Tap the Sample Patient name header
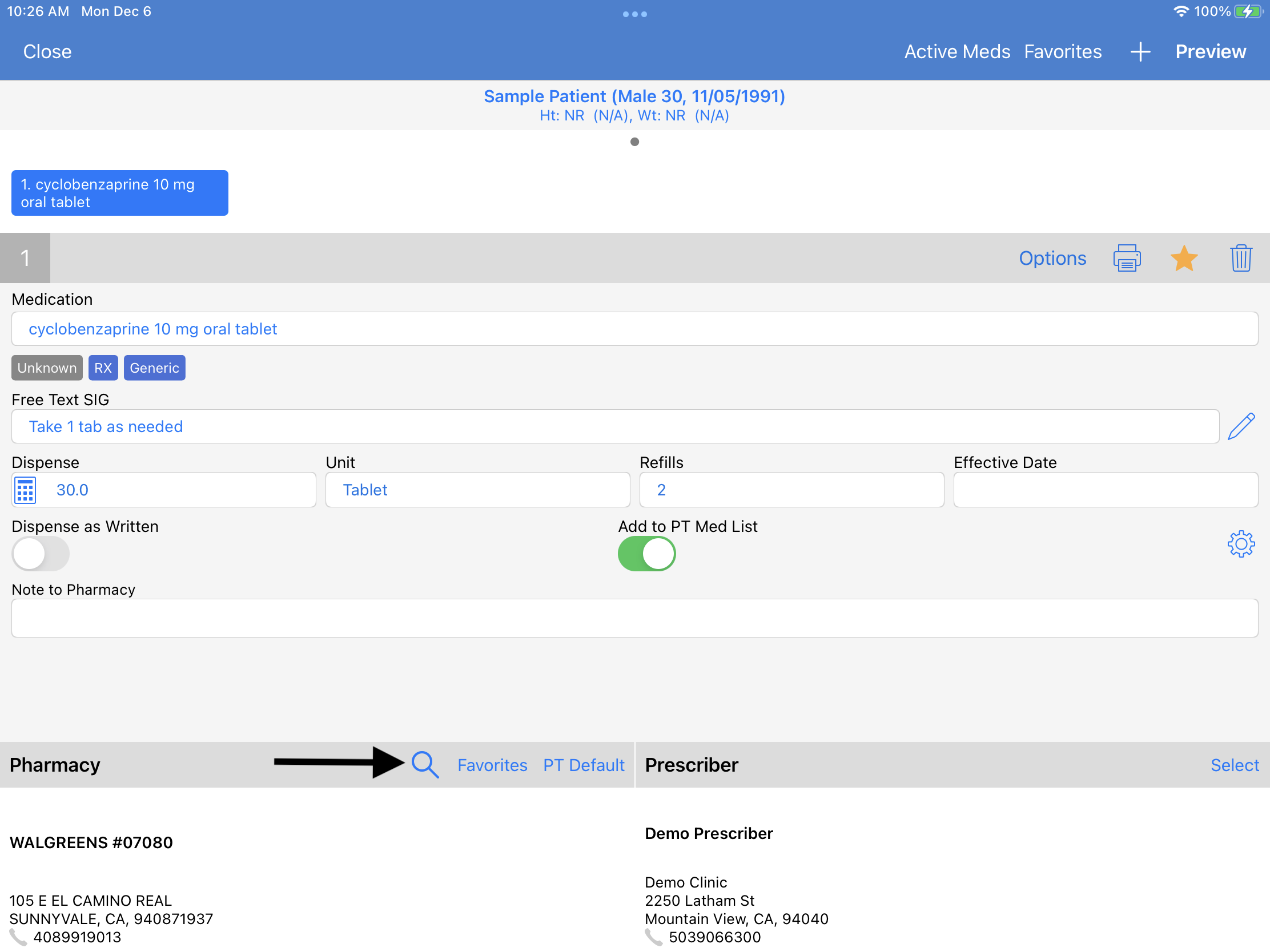This screenshot has height=952, width=1270. 634,96
